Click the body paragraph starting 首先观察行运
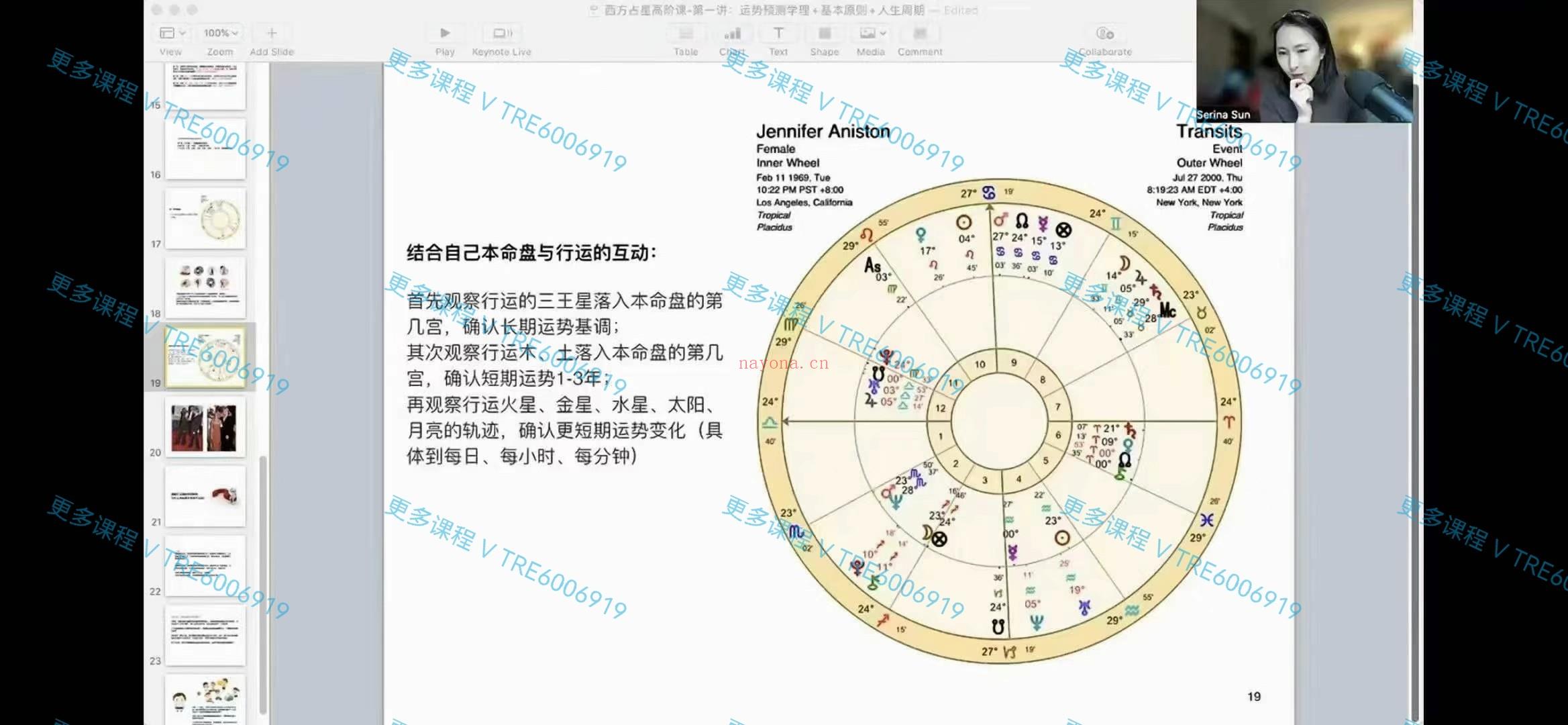 click(564, 379)
